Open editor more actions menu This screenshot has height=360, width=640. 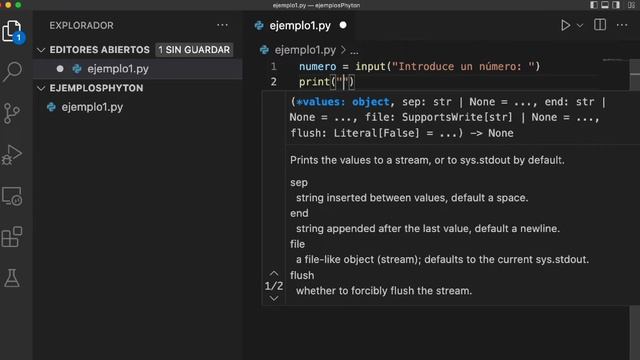pos(622,25)
